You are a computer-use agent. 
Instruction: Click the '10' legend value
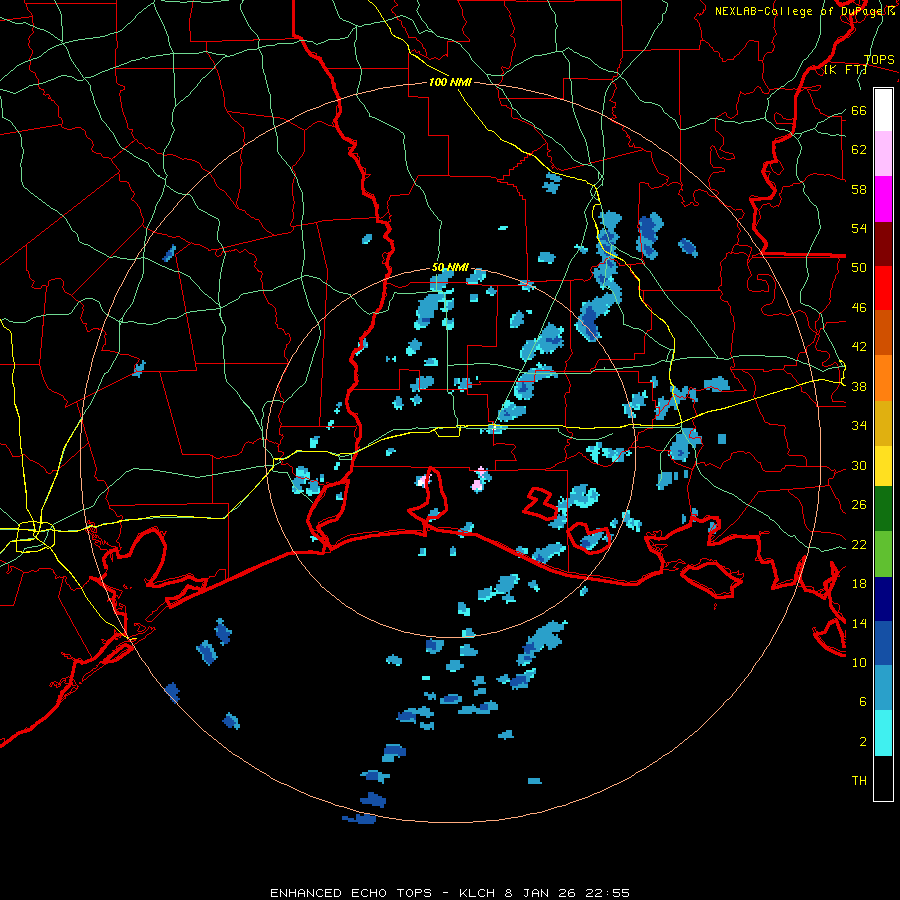point(859,662)
